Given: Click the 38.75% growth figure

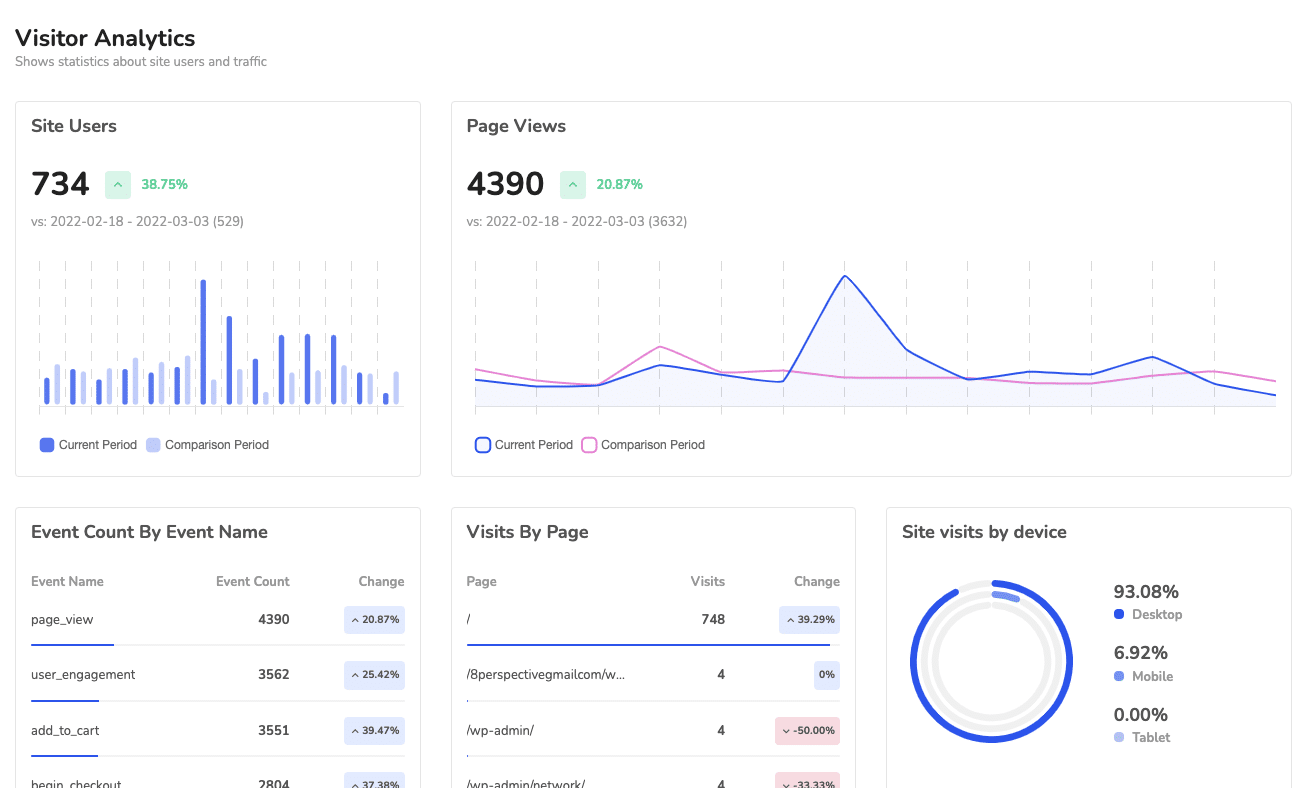Looking at the screenshot, I should [164, 185].
